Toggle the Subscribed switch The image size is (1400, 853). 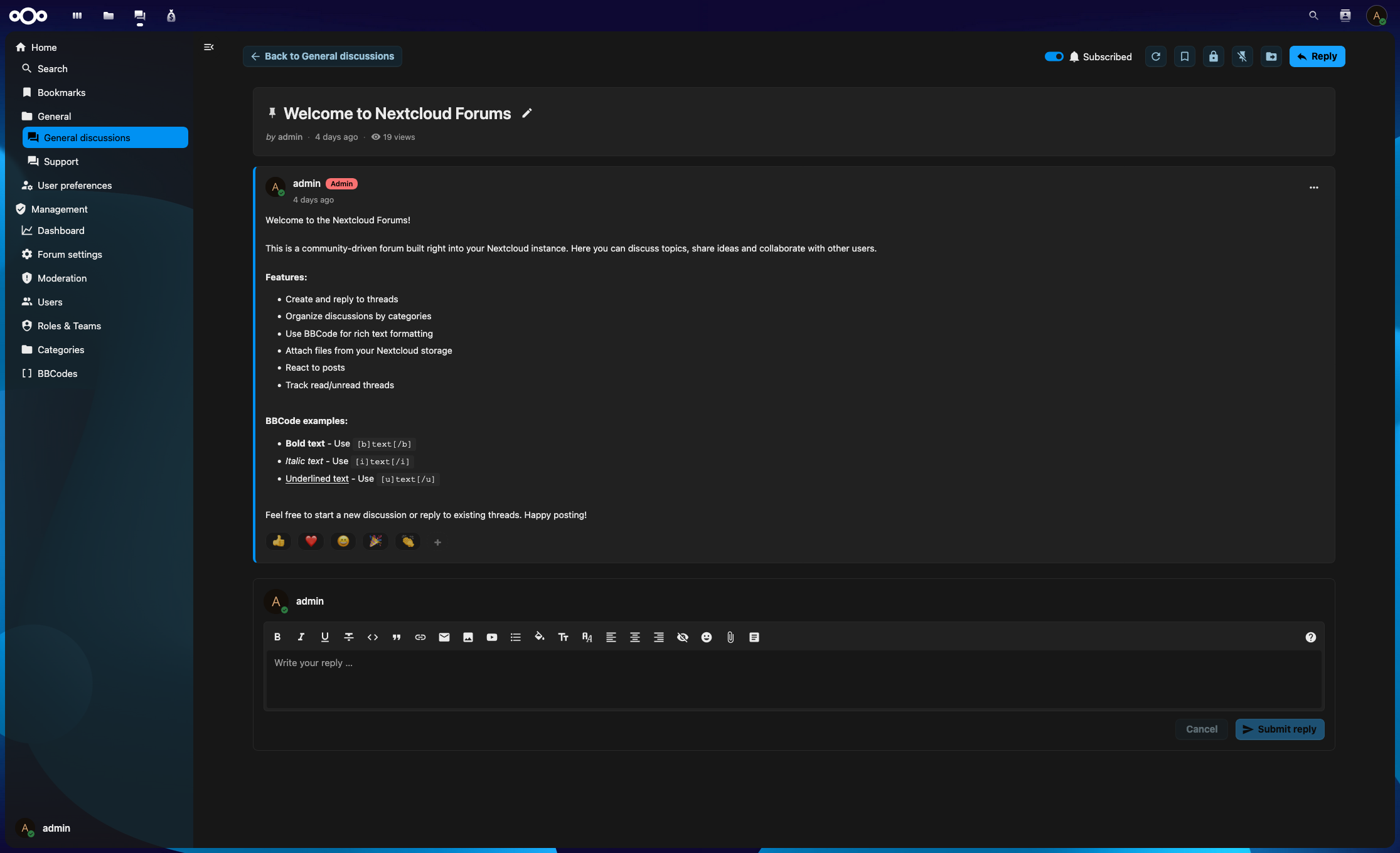pyautogui.click(x=1054, y=56)
